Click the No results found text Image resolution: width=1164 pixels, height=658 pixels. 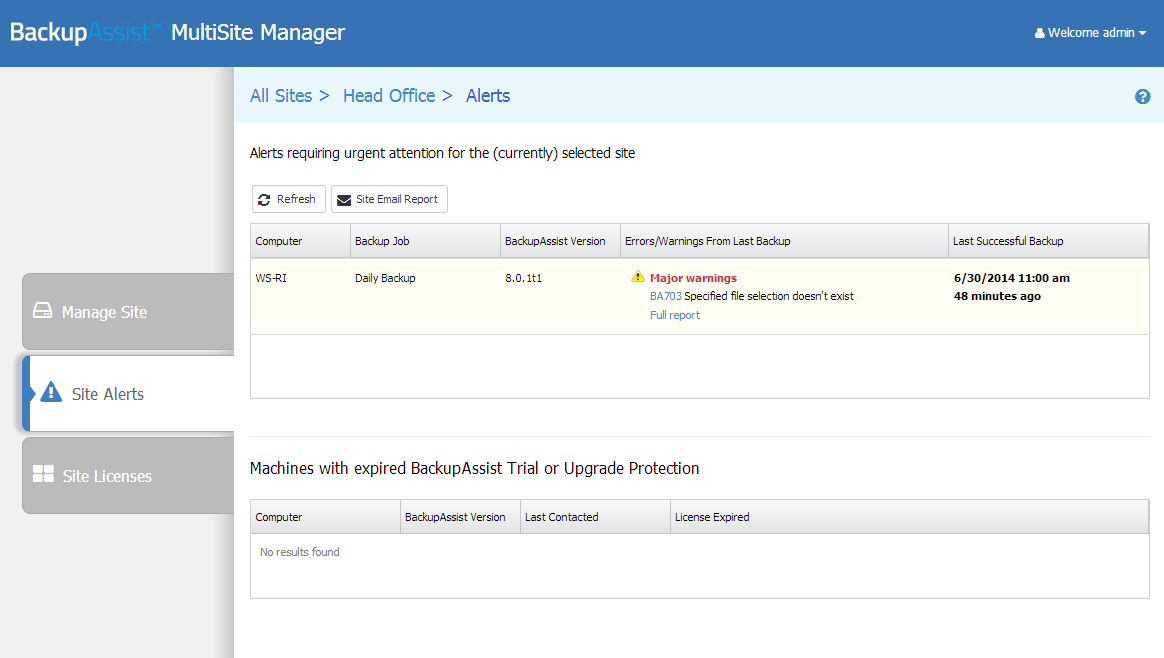[x=299, y=552]
